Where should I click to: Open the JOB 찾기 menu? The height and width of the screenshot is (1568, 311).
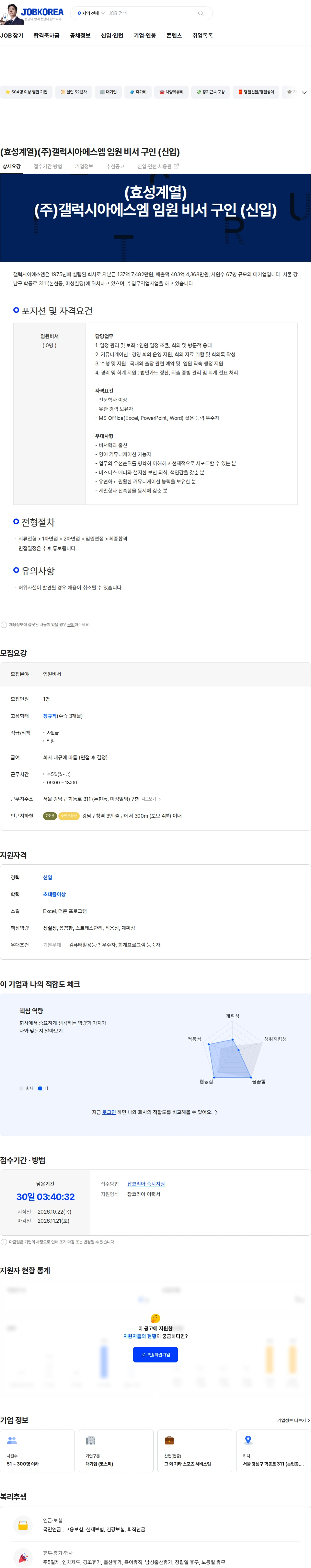pos(12,36)
